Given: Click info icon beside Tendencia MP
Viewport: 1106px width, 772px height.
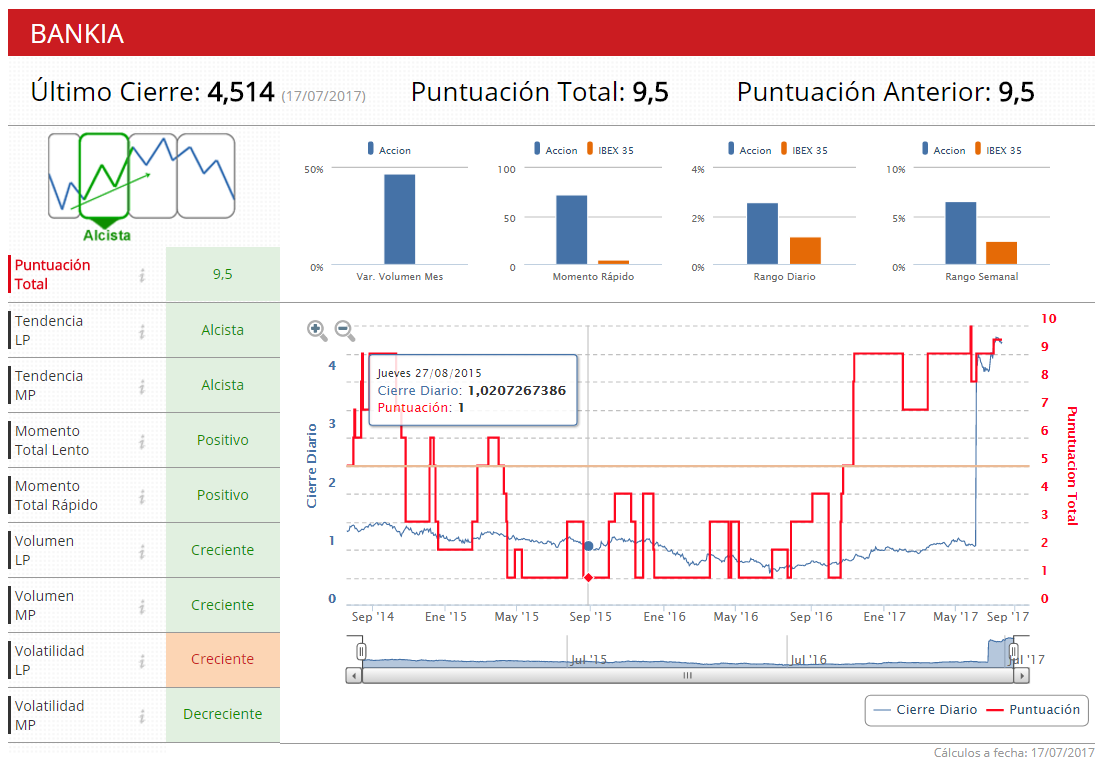Looking at the screenshot, I should click(x=142, y=386).
